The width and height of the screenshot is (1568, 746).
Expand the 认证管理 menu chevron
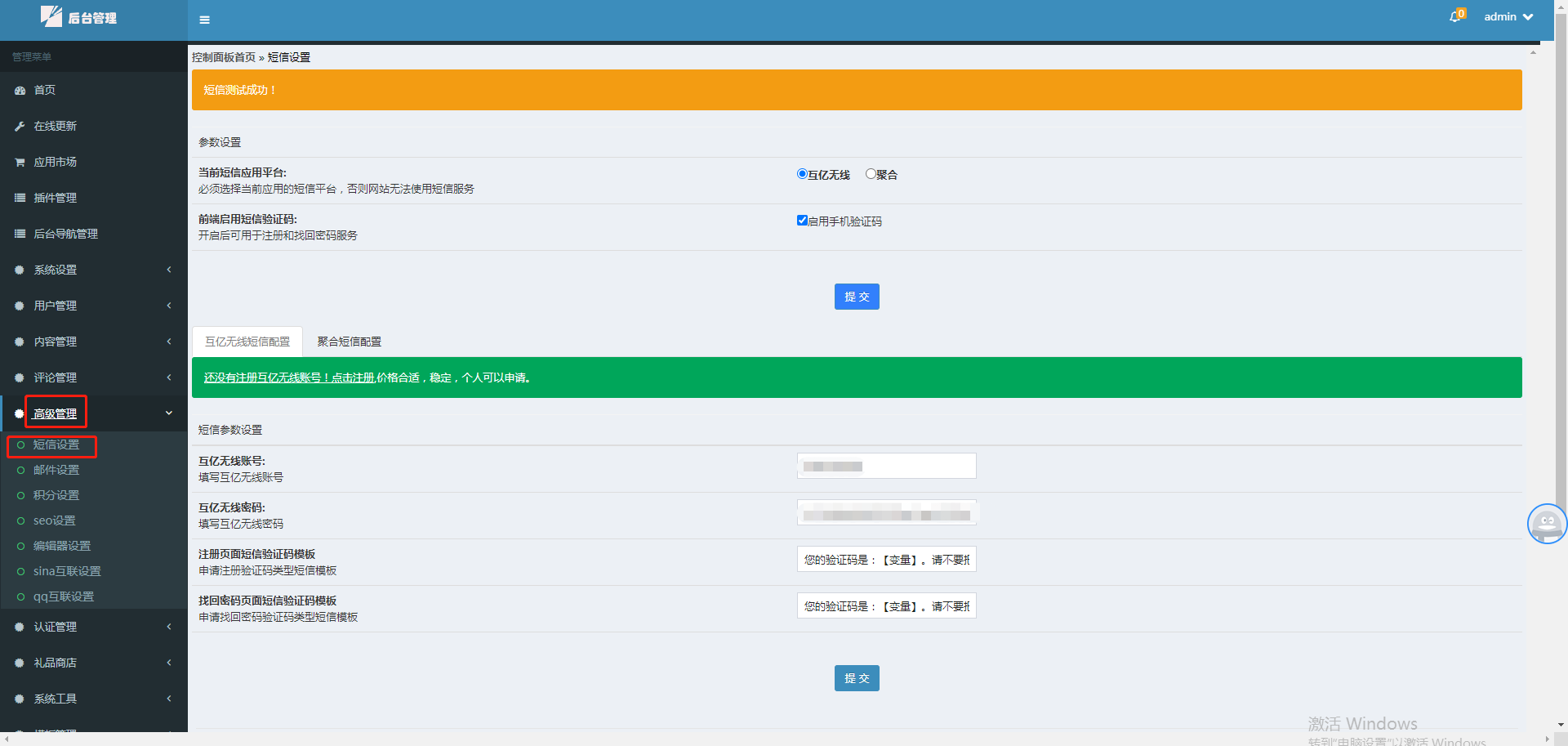tap(169, 627)
